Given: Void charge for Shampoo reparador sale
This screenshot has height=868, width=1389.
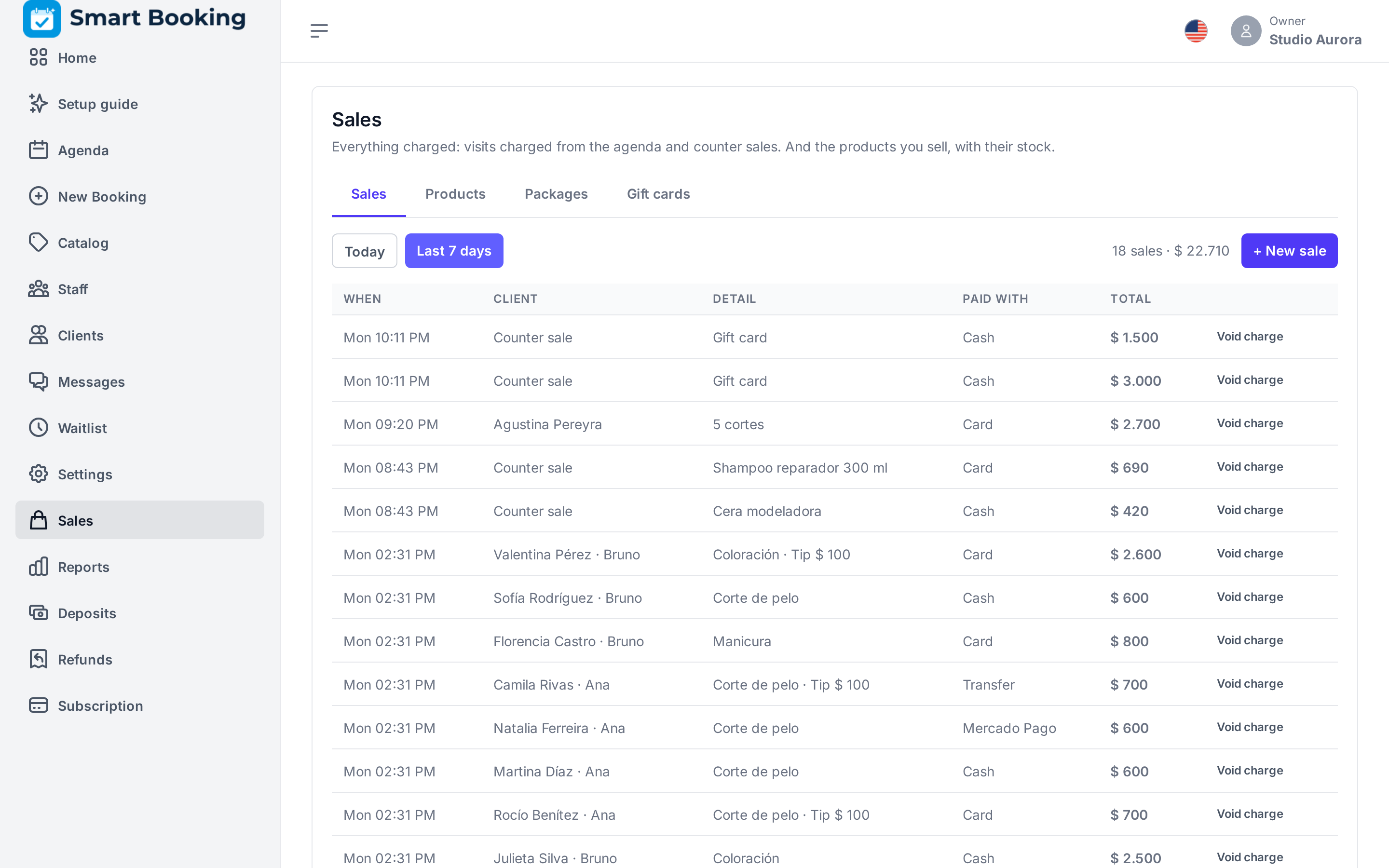Looking at the screenshot, I should tap(1250, 467).
